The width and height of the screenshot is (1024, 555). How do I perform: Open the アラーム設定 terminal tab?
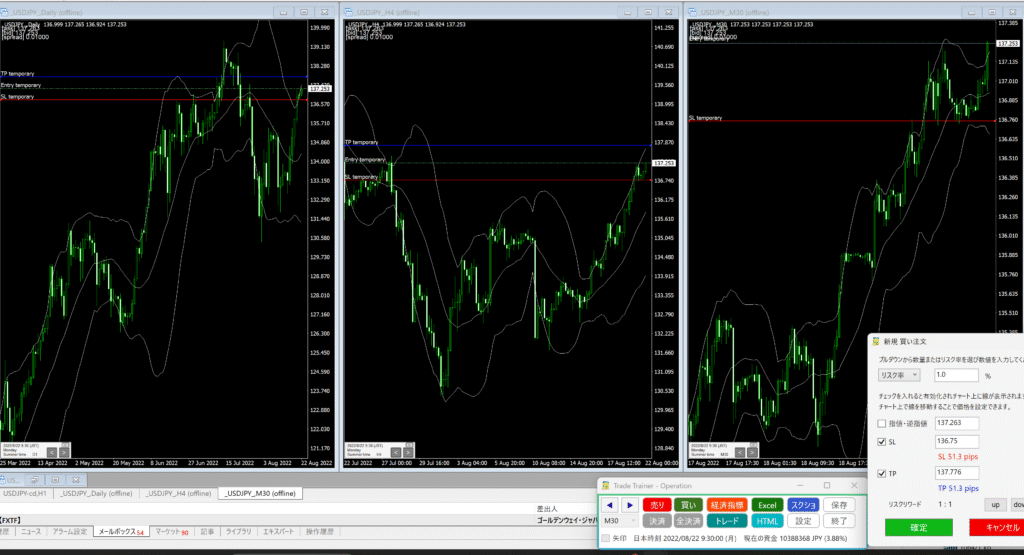69,532
